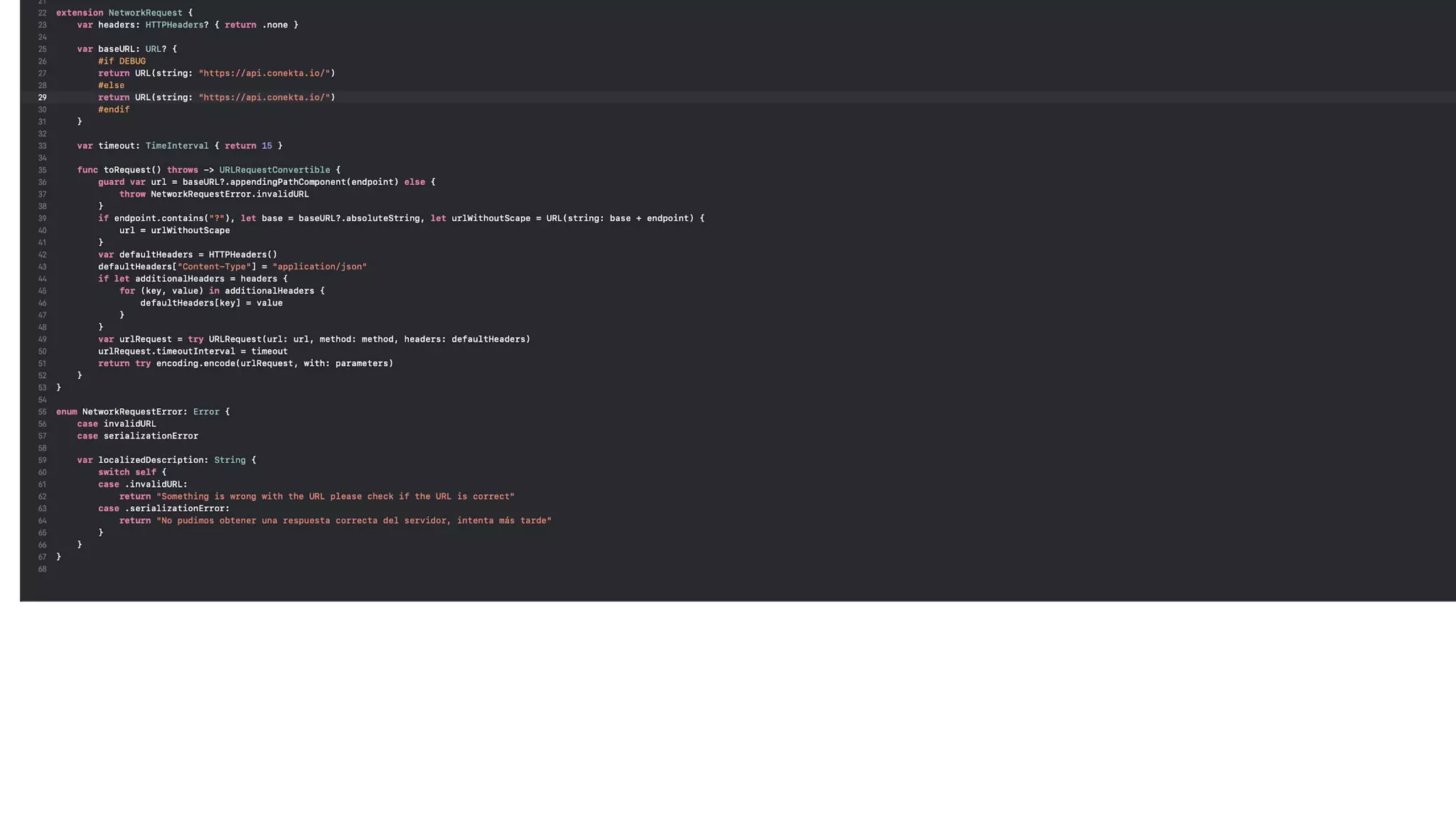1456x819 pixels.
Task: Click the timeout value 15
Action: coord(267,146)
